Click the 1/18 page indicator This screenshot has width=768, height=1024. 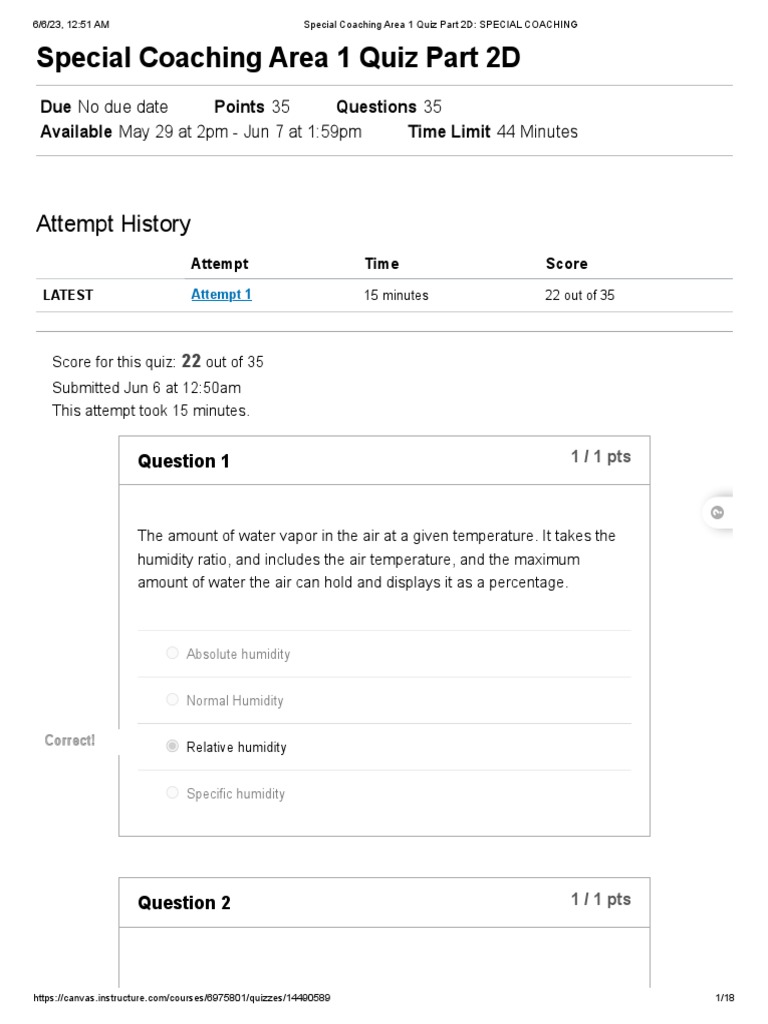(x=725, y=998)
